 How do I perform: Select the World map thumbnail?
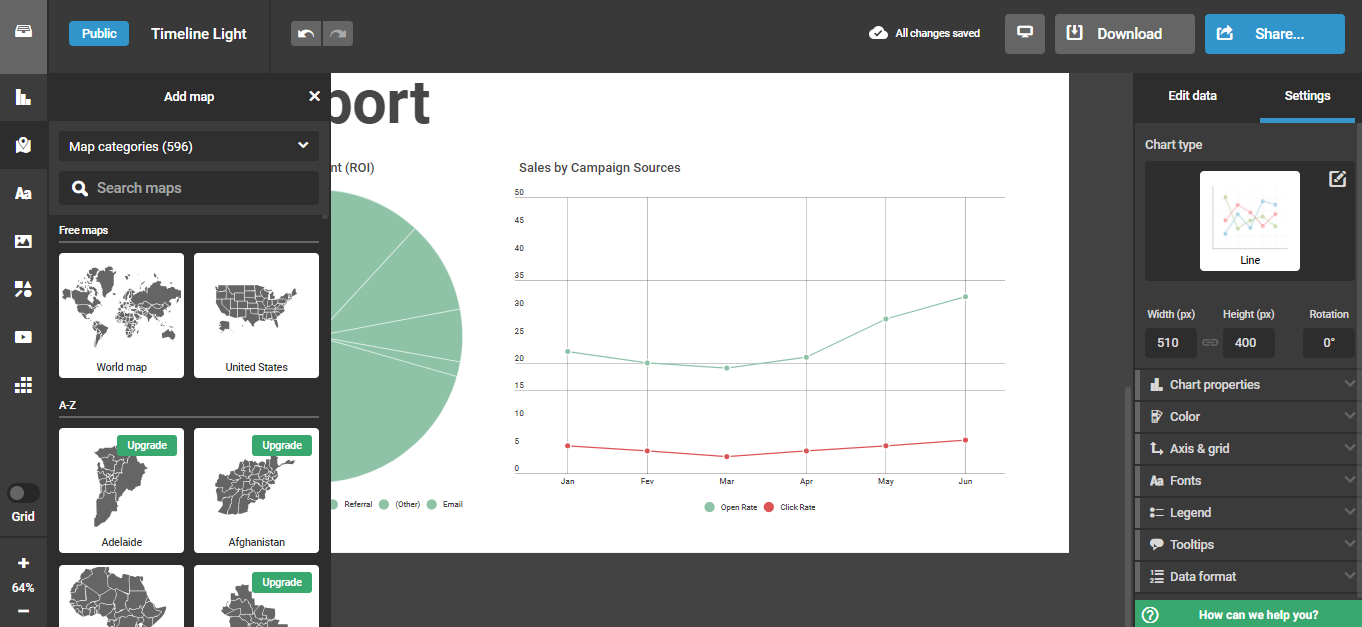[x=121, y=315]
